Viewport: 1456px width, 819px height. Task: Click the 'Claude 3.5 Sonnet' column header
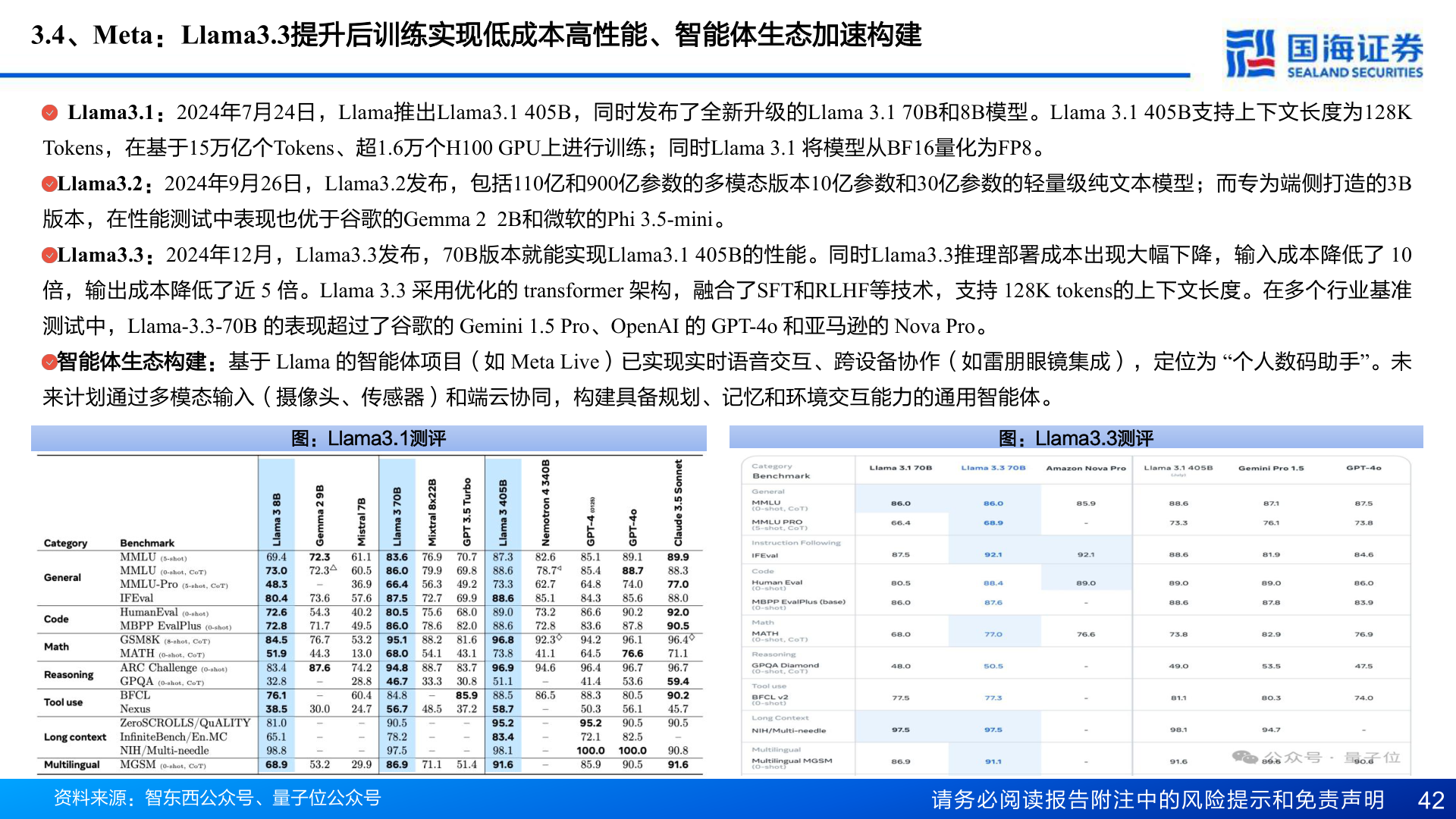pyautogui.click(x=678, y=503)
